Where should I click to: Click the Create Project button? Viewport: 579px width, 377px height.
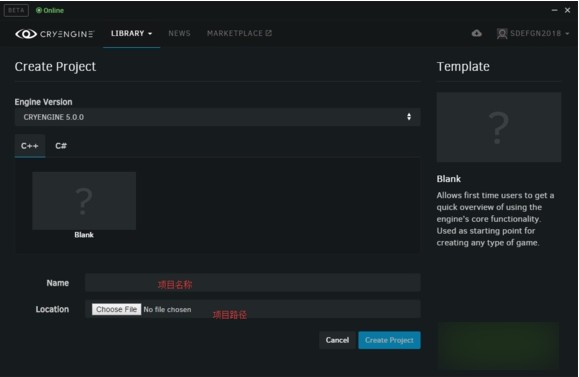389,340
